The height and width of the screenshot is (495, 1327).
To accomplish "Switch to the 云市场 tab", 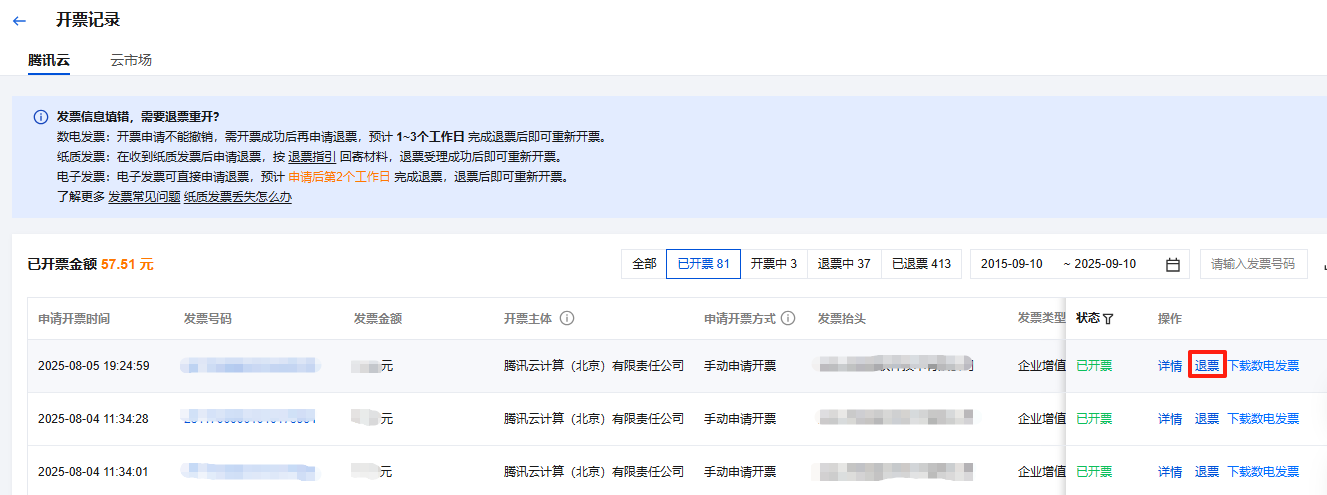I will 131,60.
